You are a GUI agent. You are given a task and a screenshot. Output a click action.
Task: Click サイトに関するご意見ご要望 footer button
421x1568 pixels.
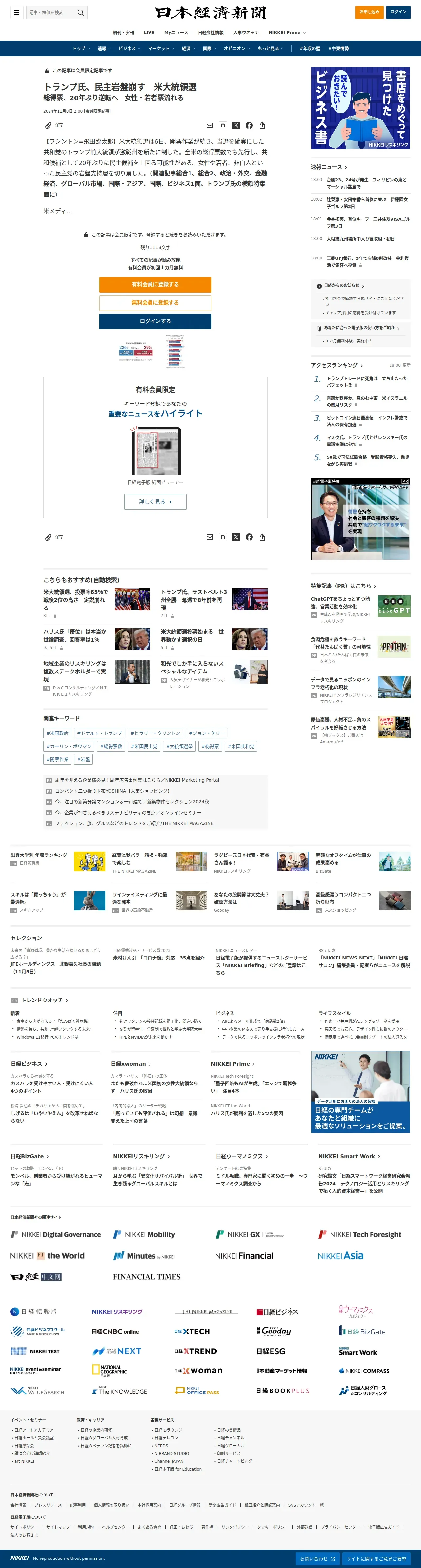tap(376, 1559)
